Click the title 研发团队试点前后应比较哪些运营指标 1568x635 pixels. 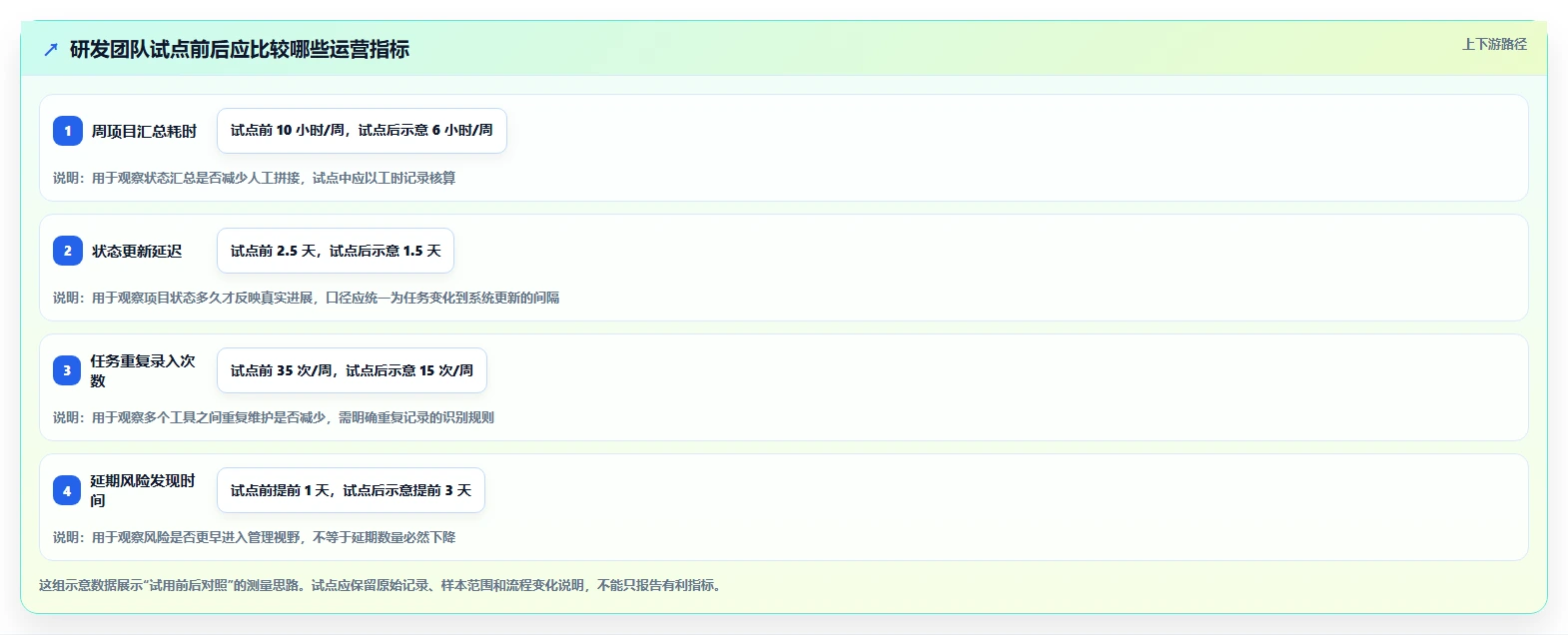tap(240, 49)
